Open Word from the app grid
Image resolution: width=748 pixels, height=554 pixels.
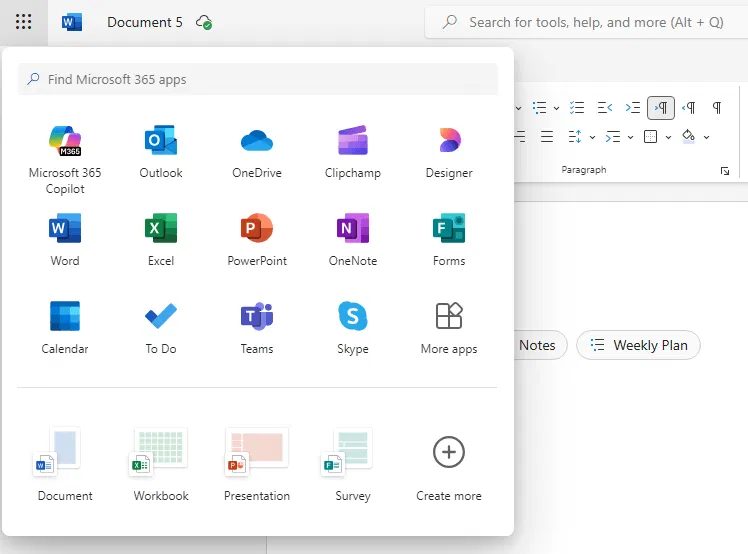[65, 240]
